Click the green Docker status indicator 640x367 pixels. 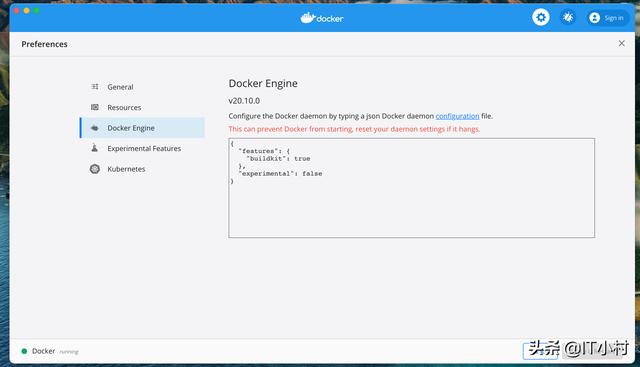pyautogui.click(x=24, y=351)
